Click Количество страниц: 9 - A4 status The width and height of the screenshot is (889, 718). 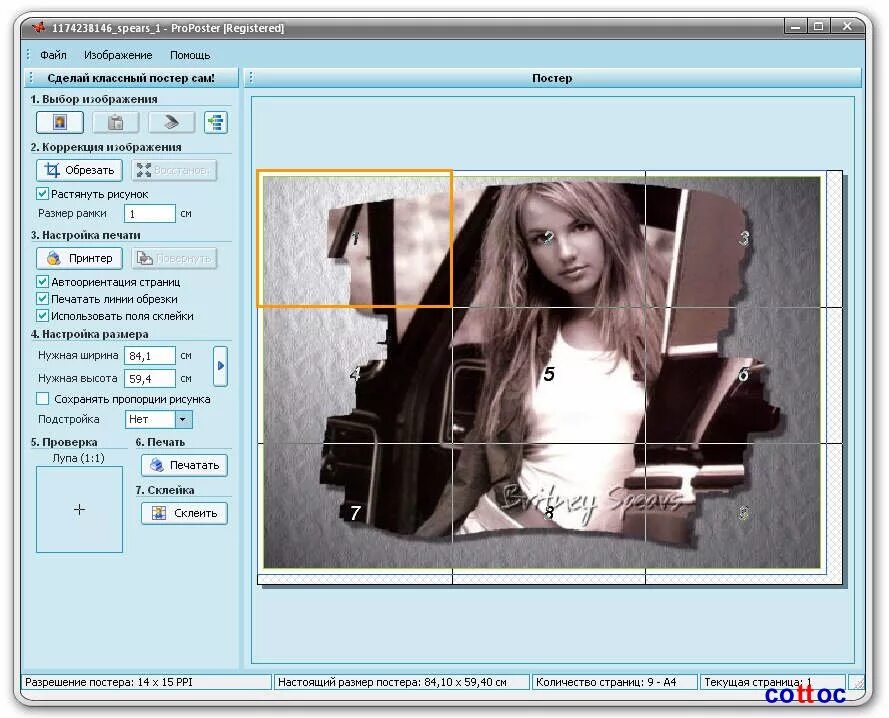[x=606, y=682]
